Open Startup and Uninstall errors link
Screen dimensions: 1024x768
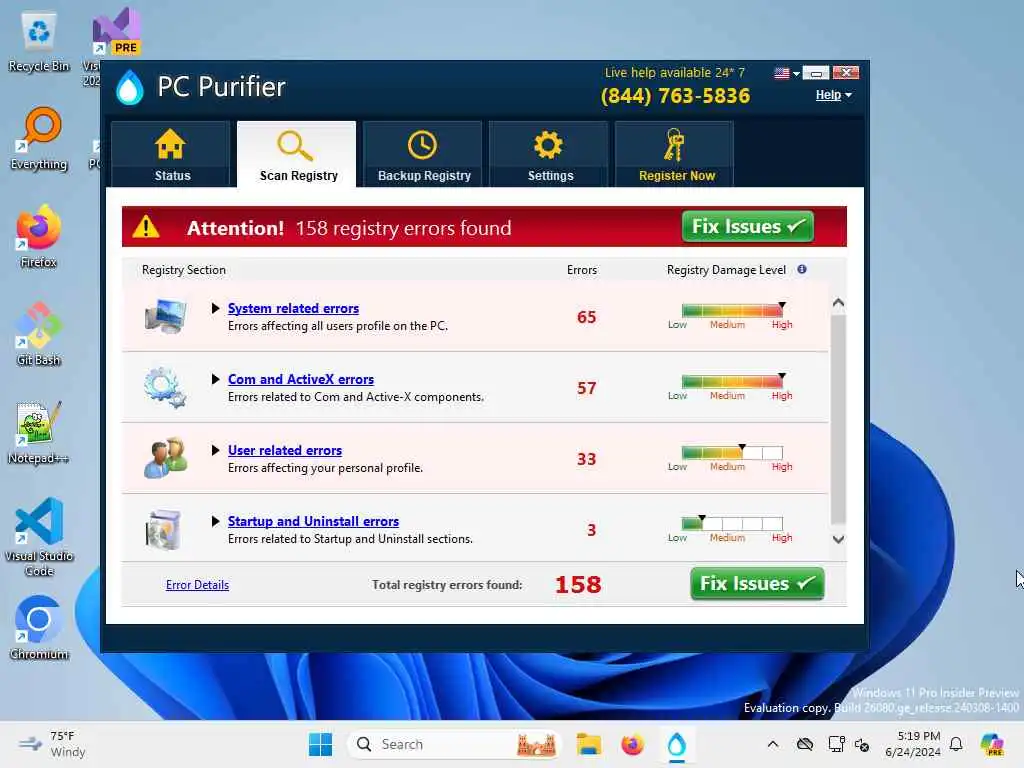click(x=313, y=521)
